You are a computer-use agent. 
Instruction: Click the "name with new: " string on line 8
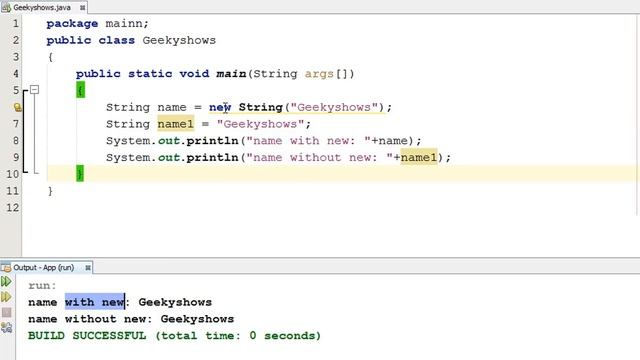point(309,141)
